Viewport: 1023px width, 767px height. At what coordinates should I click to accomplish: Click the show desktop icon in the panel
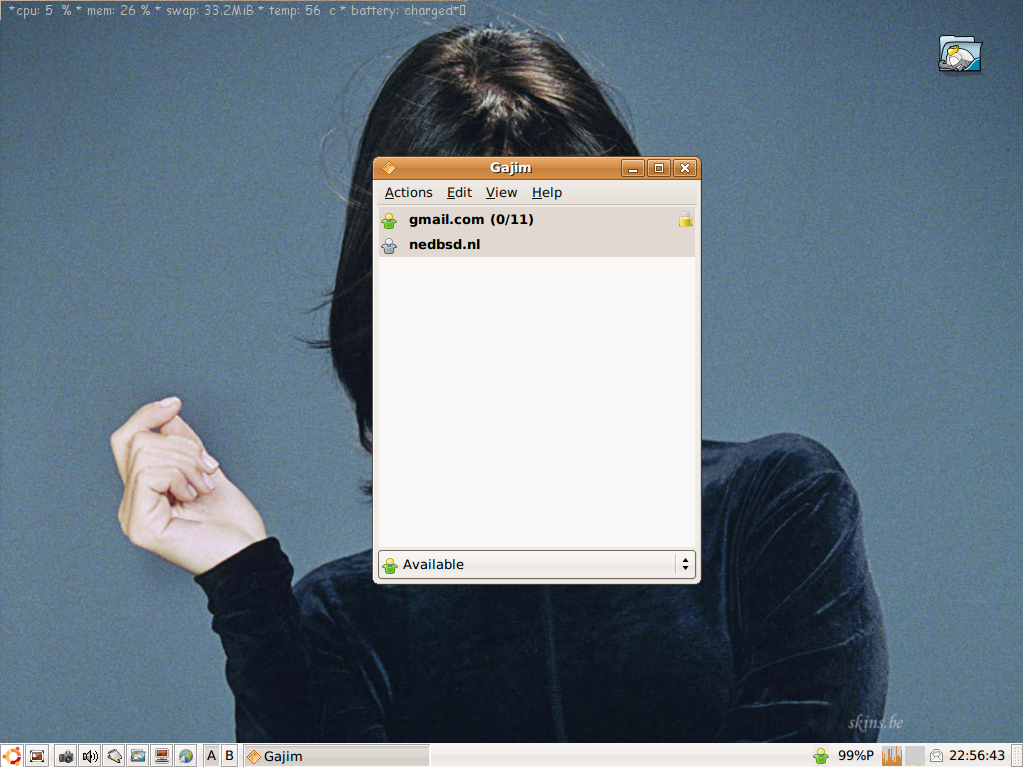pos(37,756)
